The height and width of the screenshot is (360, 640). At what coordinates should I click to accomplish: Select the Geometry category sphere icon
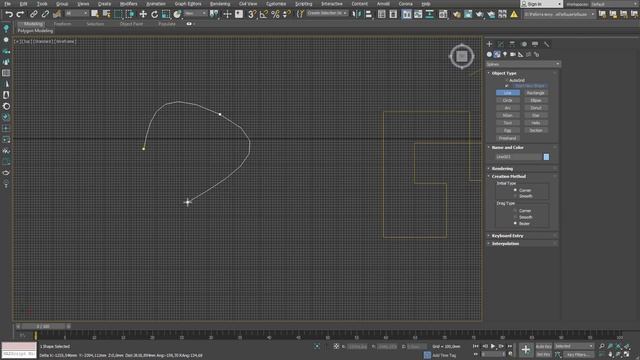coord(489,54)
